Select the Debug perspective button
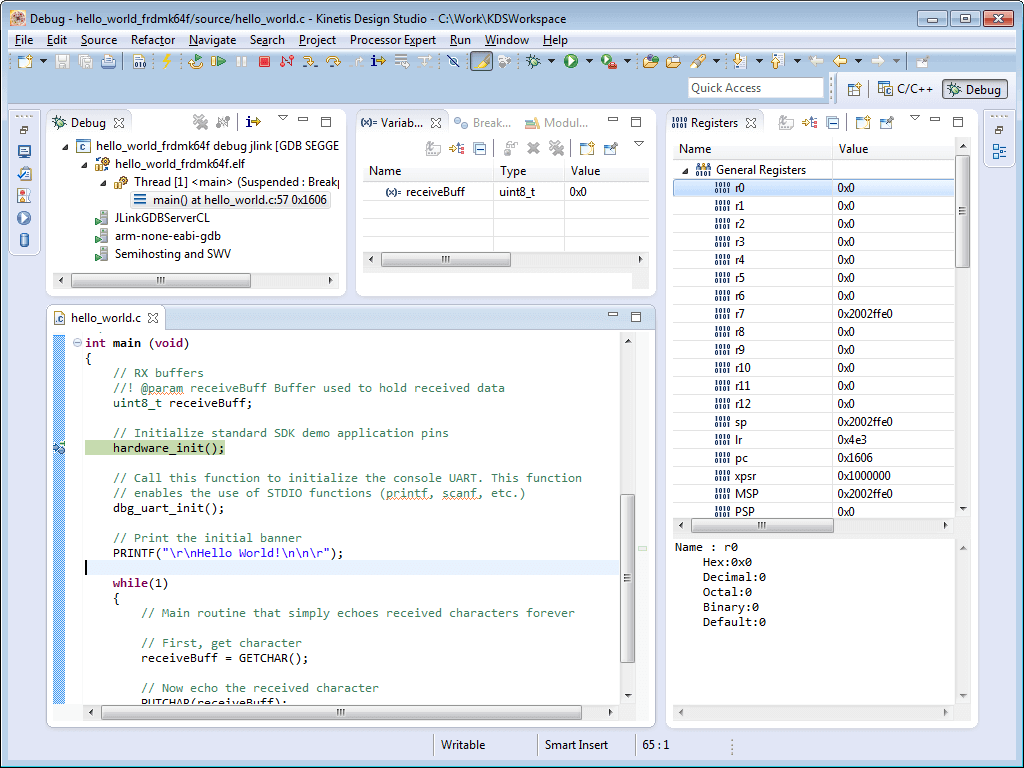Screen dimensions: 1024x768 pyautogui.click(x=974, y=89)
